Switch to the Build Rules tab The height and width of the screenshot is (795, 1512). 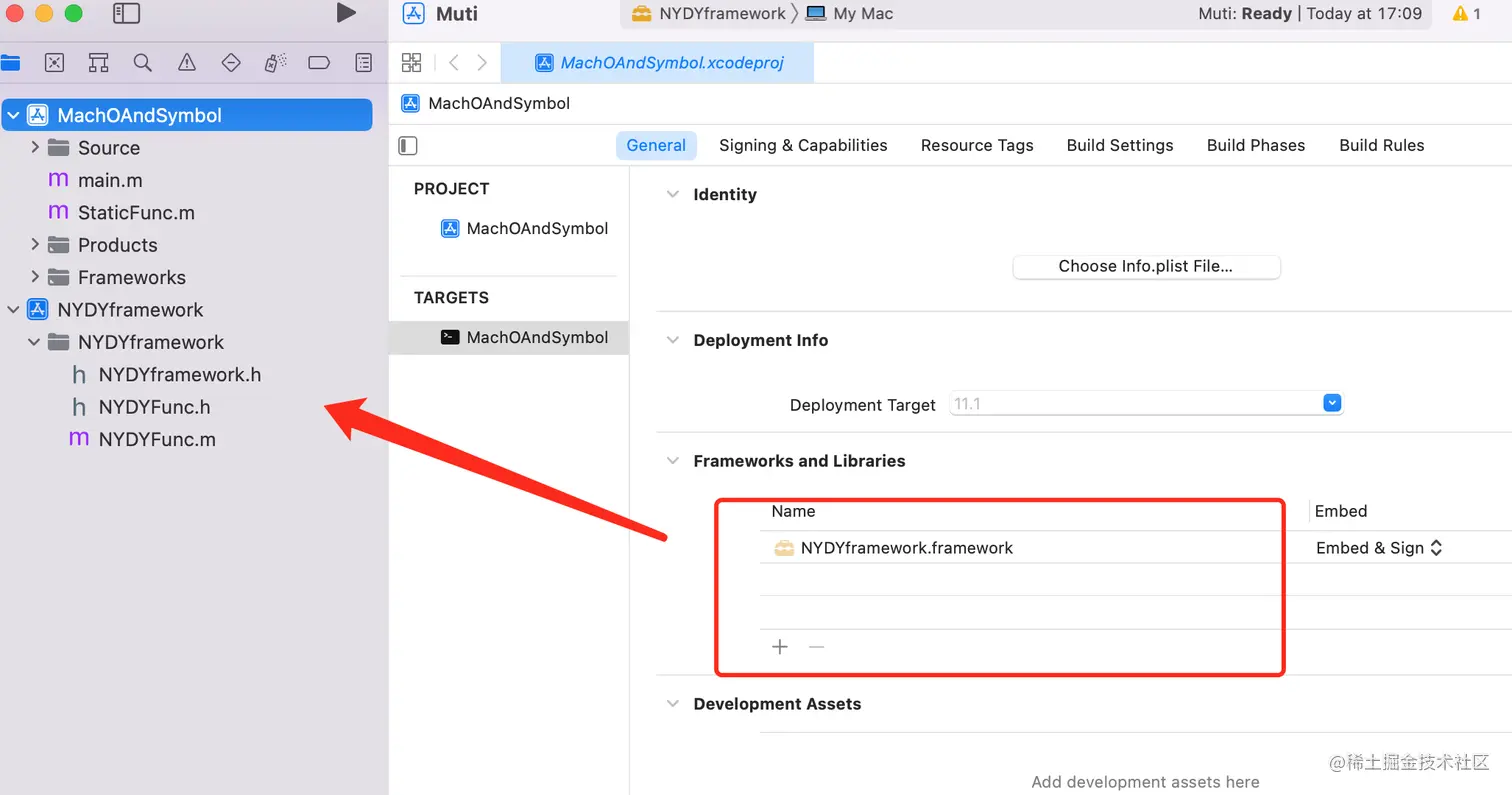coord(1382,145)
